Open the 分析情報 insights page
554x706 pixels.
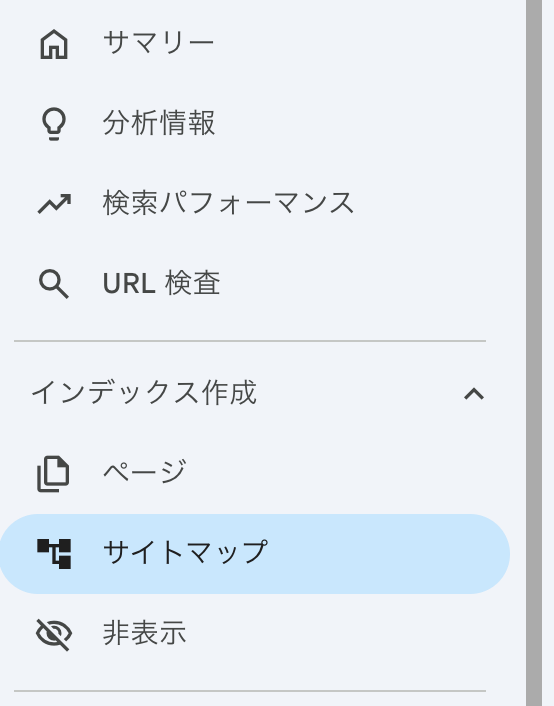[x=159, y=123]
